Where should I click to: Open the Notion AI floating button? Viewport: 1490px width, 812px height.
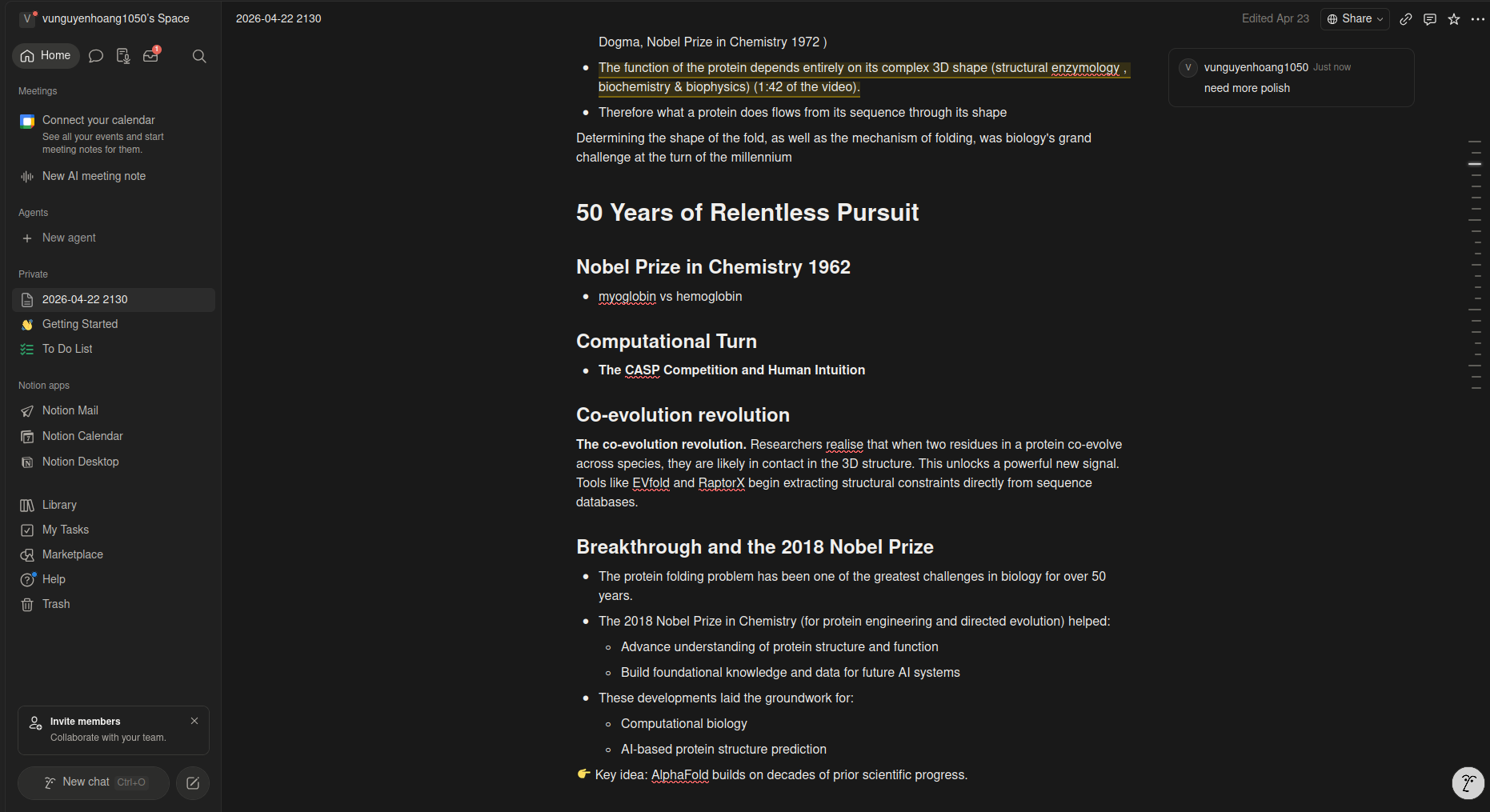pyautogui.click(x=1468, y=783)
